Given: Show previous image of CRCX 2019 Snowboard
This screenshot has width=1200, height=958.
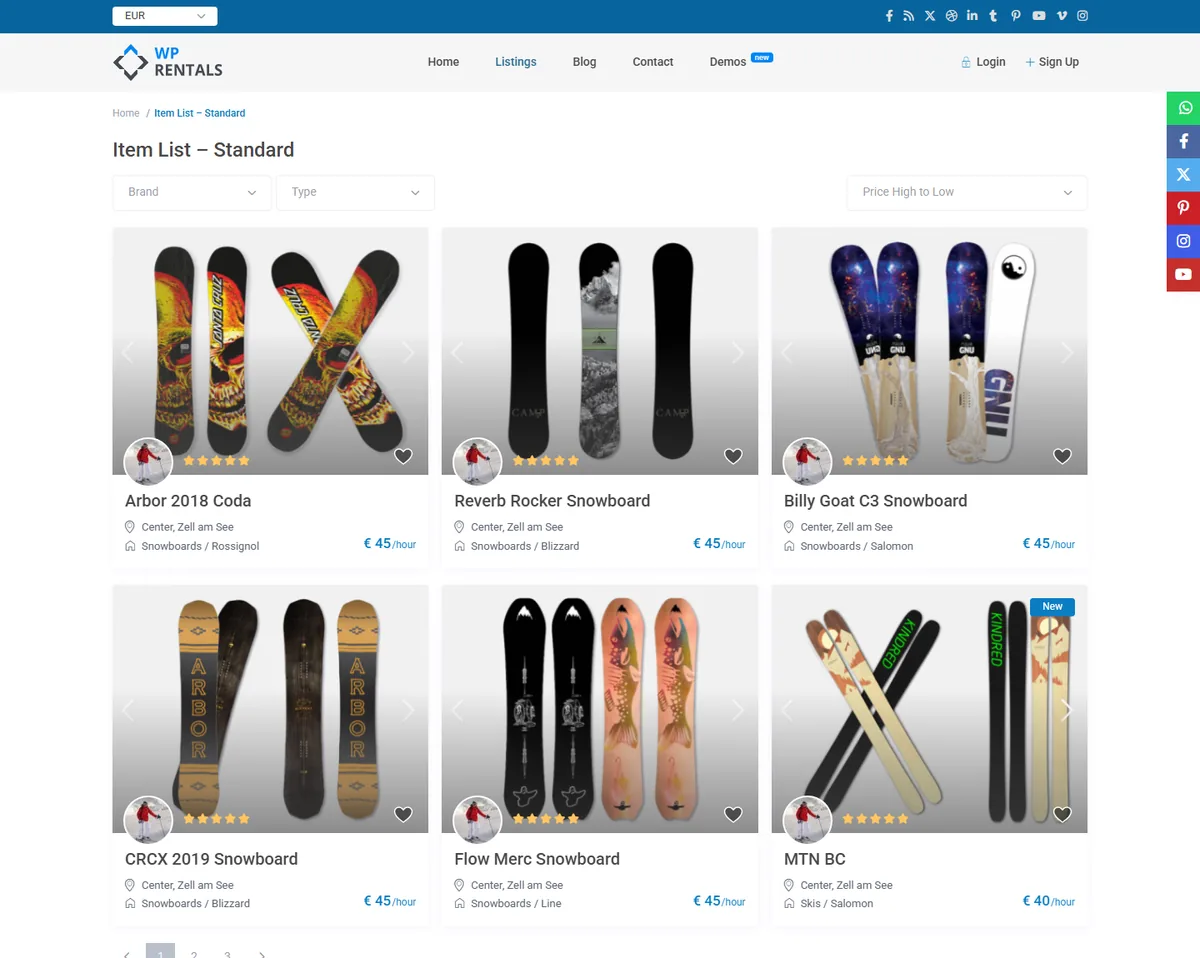Looking at the screenshot, I should [127, 710].
